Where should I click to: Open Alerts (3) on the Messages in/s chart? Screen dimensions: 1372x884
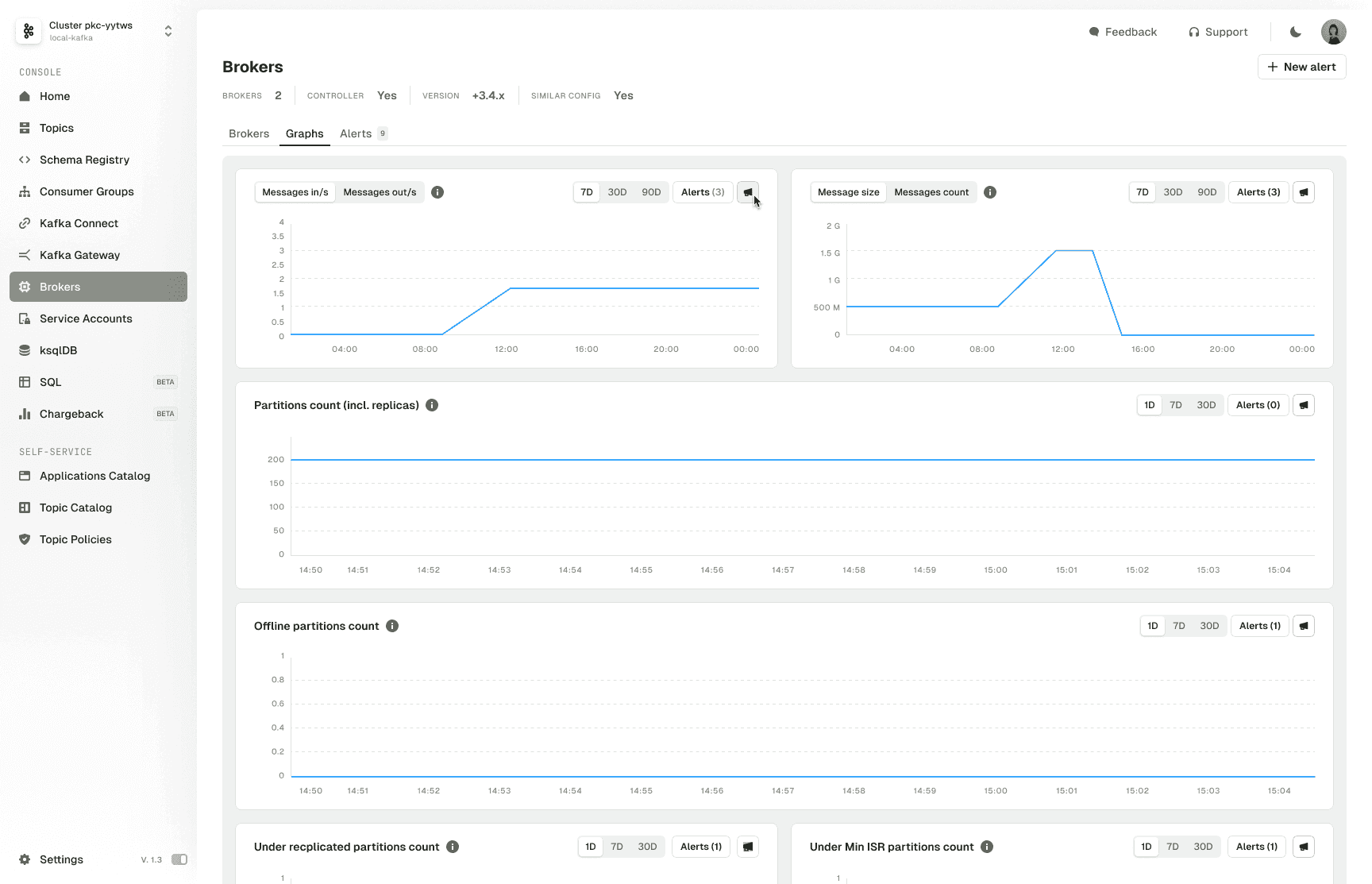click(702, 191)
